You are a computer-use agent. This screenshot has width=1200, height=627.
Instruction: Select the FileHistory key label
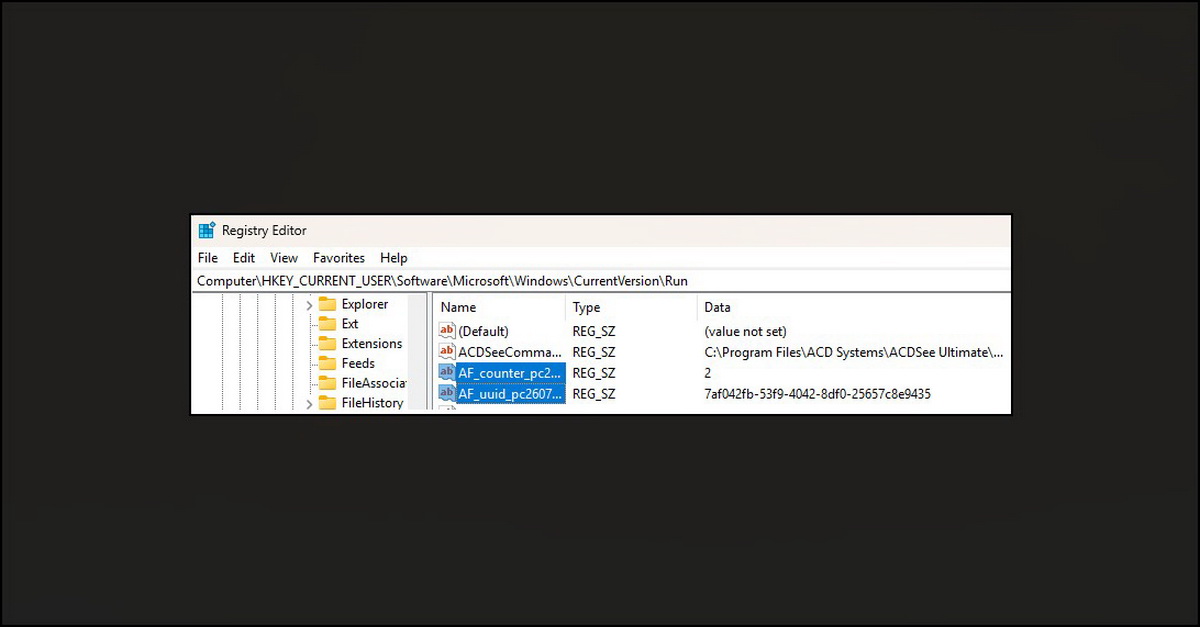[372, 403]
